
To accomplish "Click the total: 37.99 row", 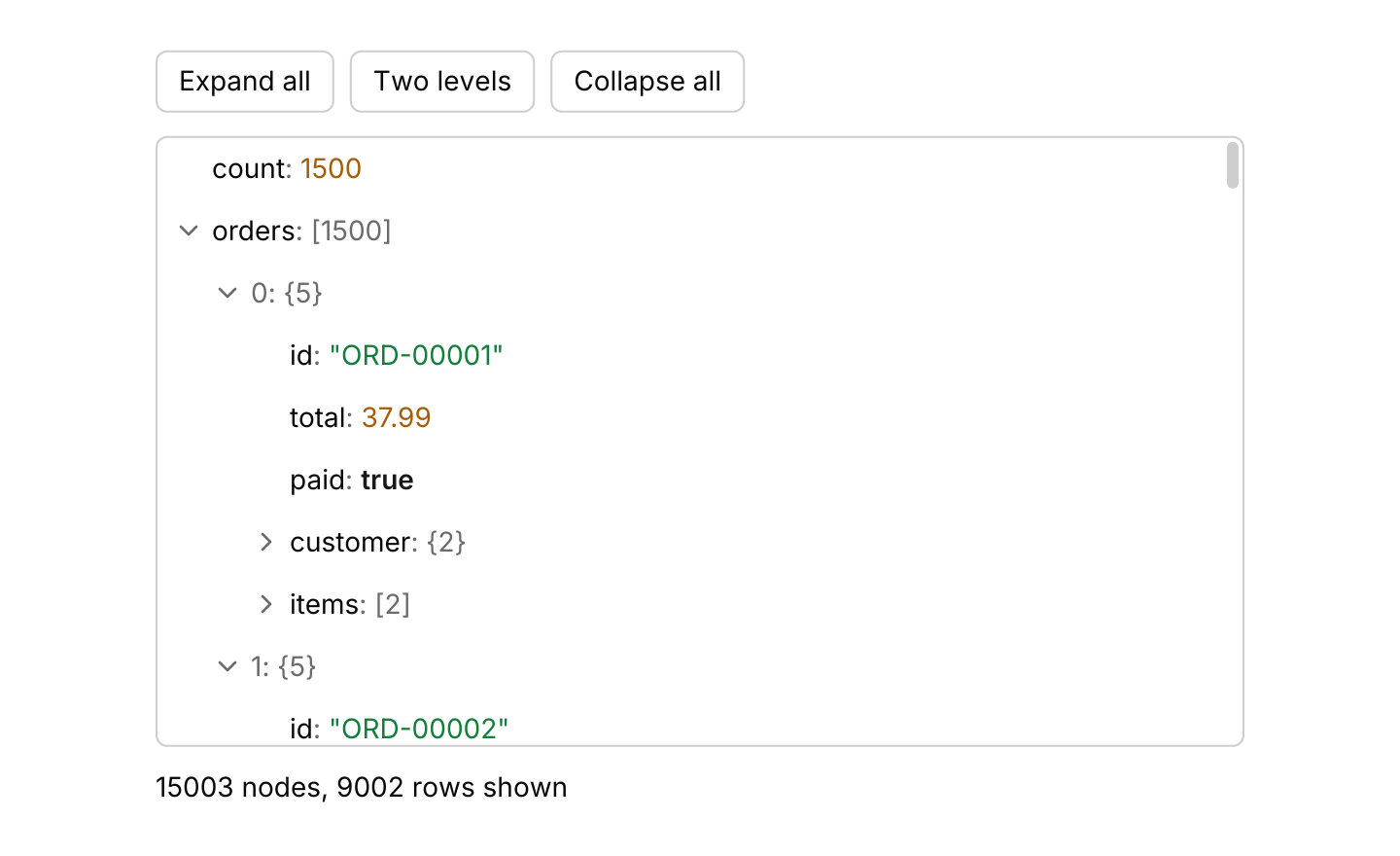I will 700,417.
